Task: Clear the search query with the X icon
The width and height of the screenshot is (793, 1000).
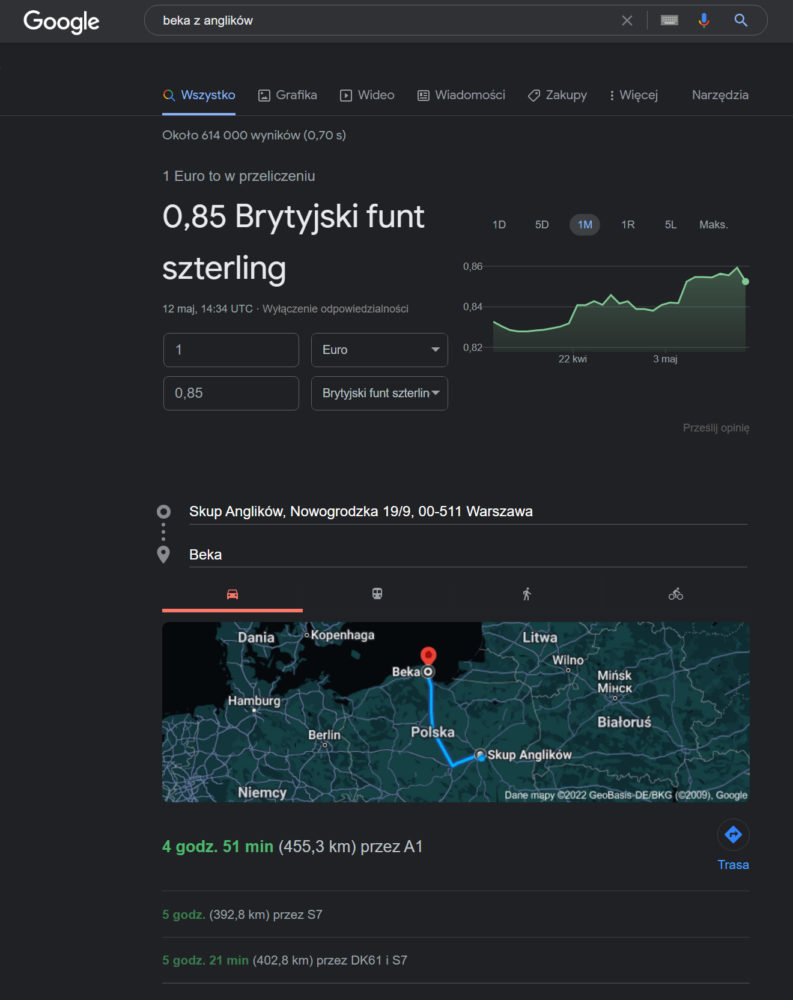Action: [x=626, y=20]
